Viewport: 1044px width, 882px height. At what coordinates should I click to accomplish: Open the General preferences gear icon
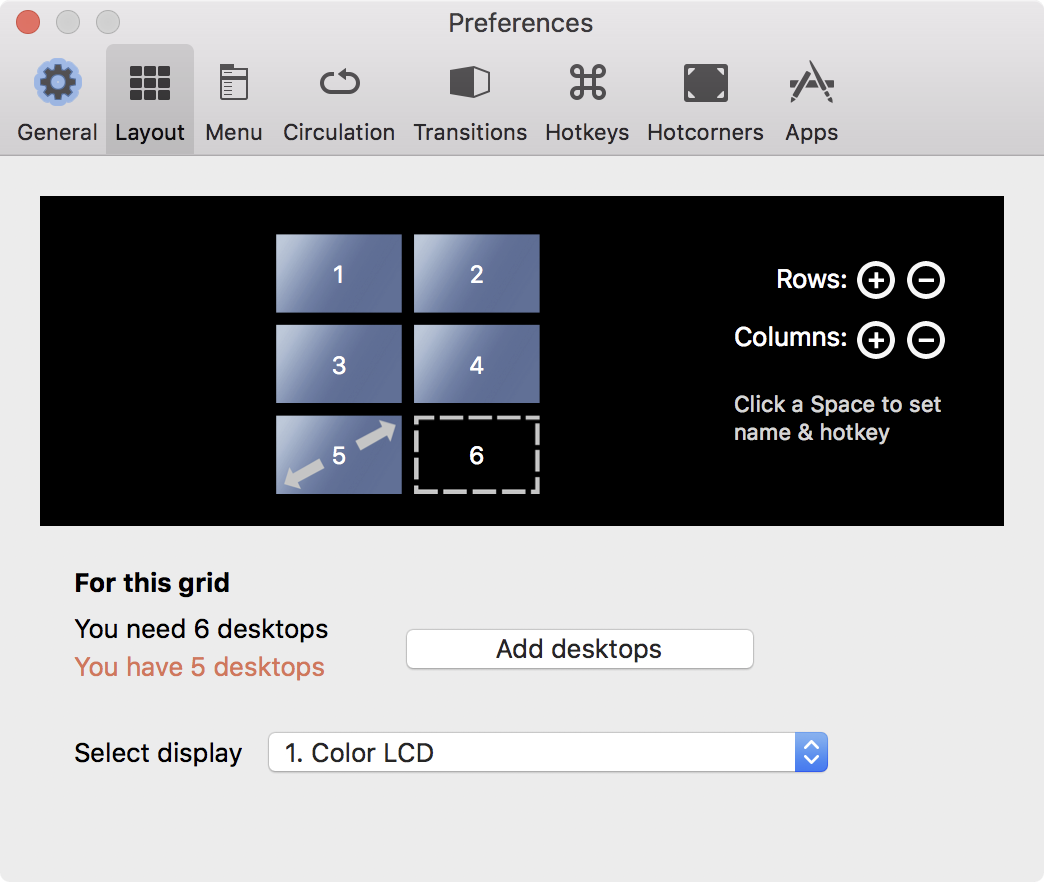57,84
